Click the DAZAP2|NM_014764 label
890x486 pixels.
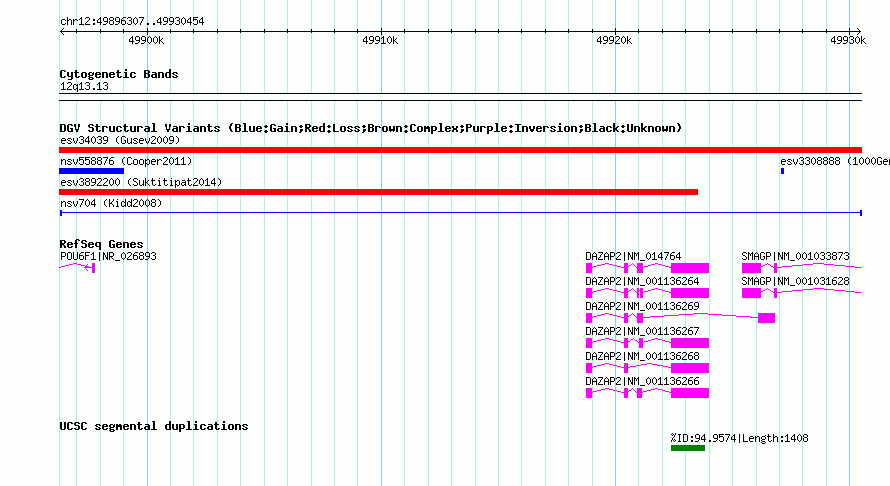point(633,256)
